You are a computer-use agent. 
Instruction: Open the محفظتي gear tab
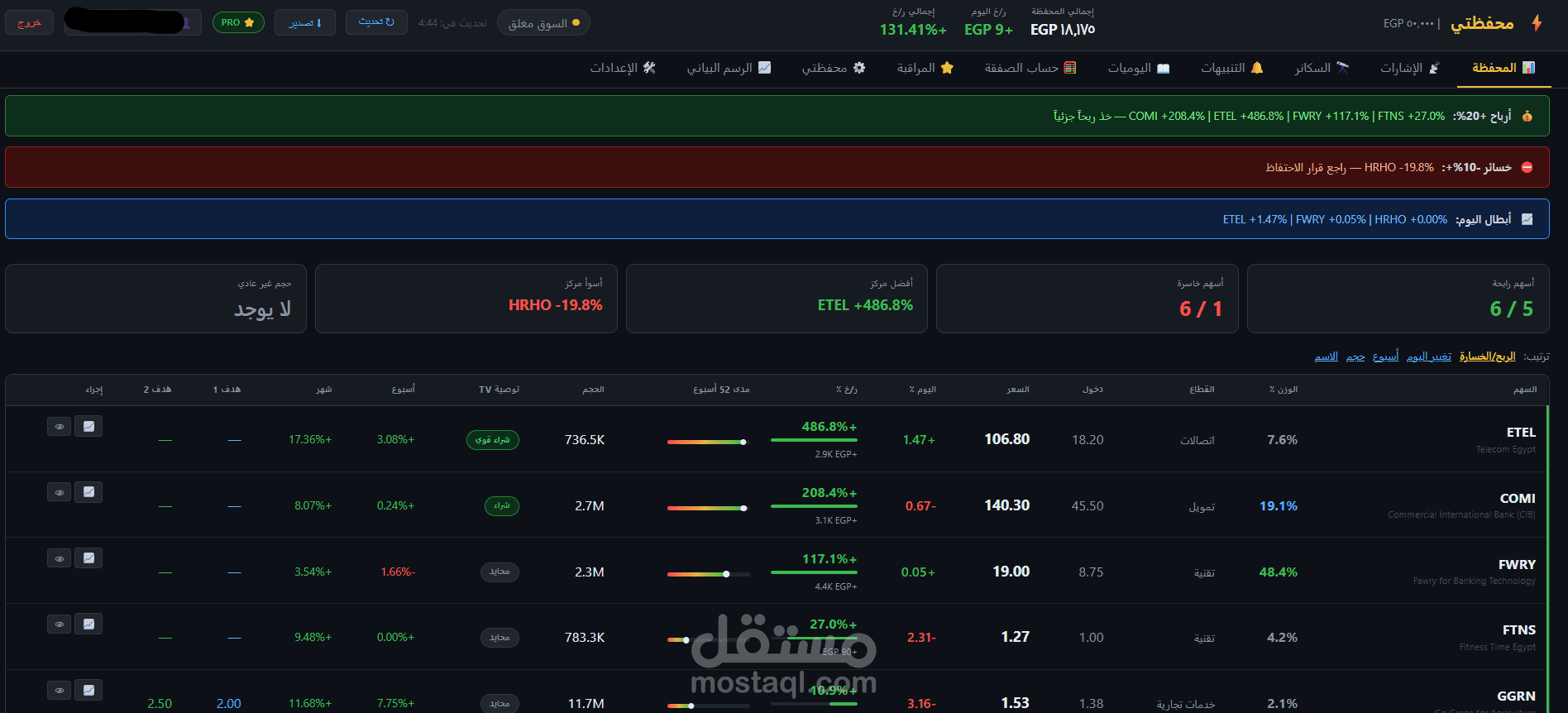(x=834, y=68)
